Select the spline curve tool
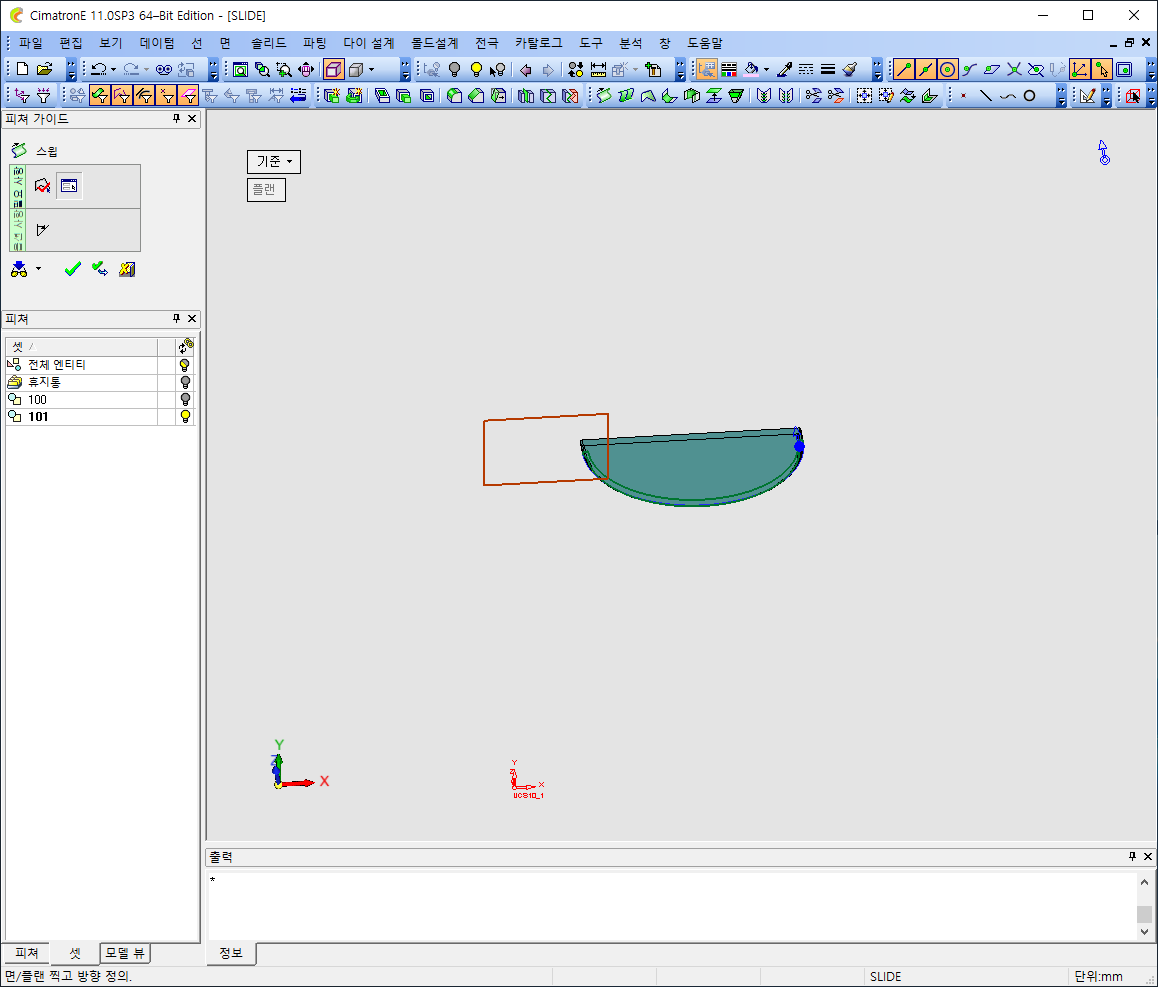Viewport: 1158px width, 987px height. tap(1007, 95)
